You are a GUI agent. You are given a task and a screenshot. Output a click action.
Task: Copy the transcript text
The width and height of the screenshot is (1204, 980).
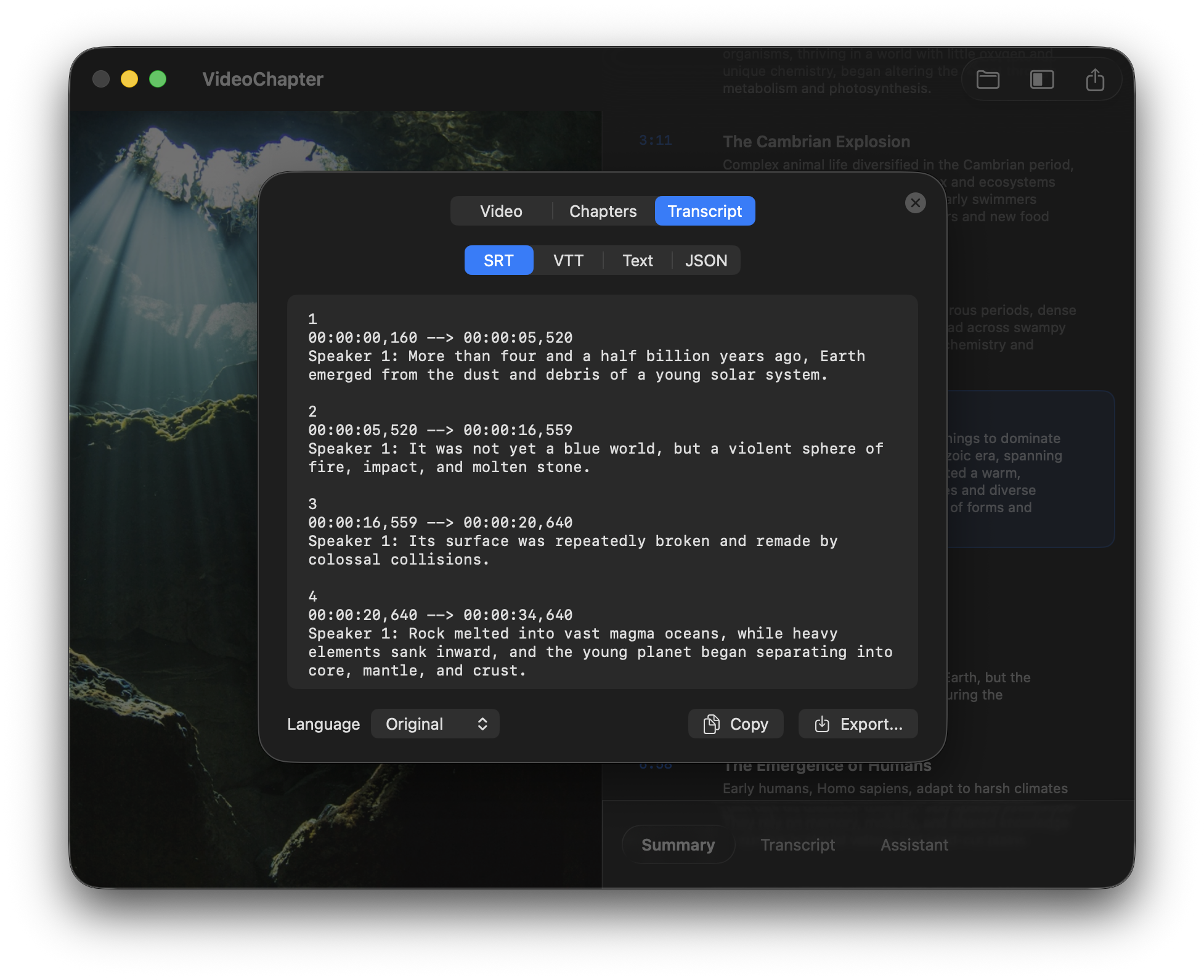click(736, 724)
